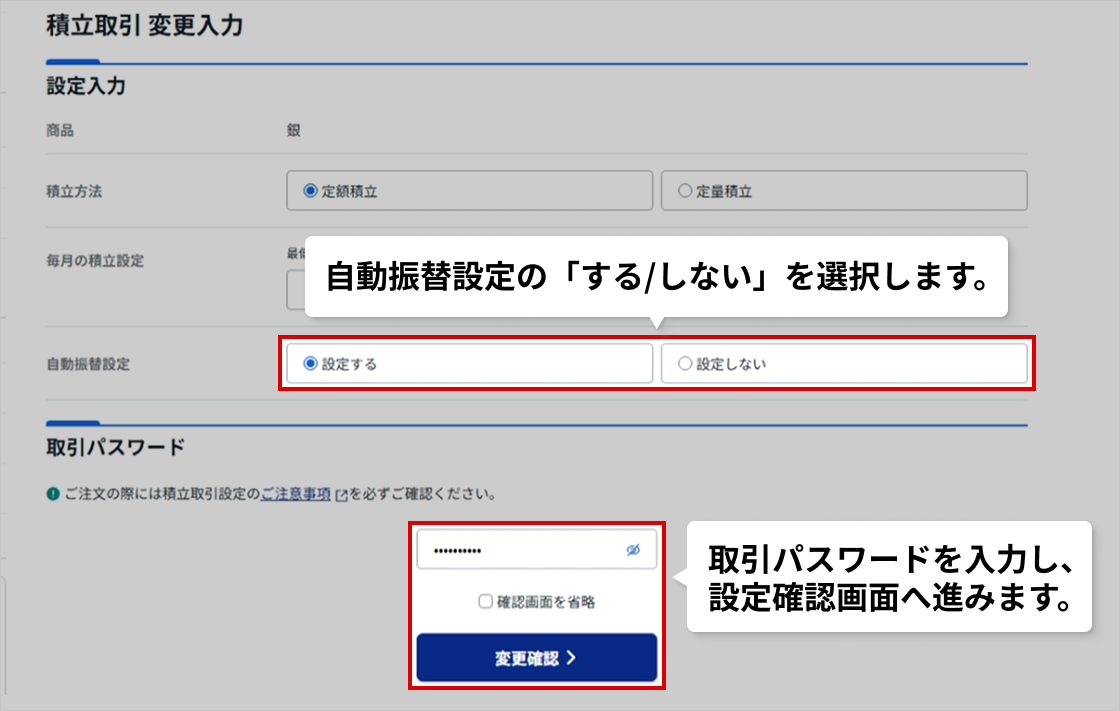
Task: Click the 設定入力 section heading
Action: [86, 87]
